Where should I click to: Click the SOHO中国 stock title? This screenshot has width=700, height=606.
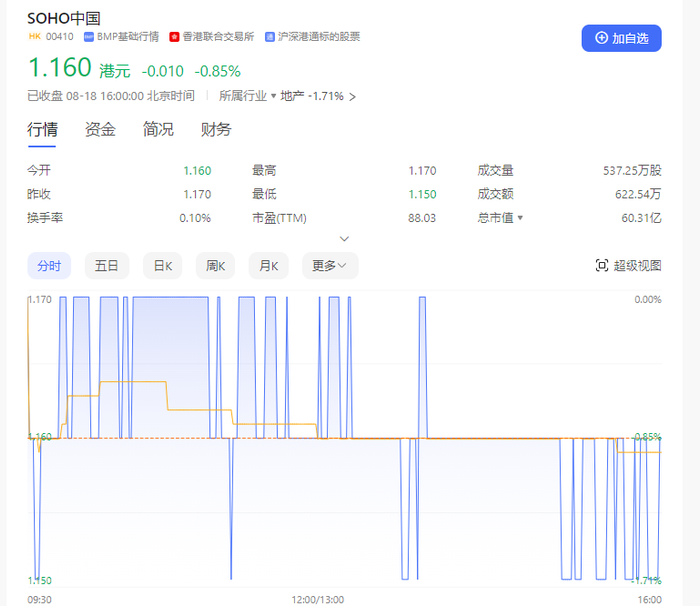pyautogui.click(x=64, y=18)
